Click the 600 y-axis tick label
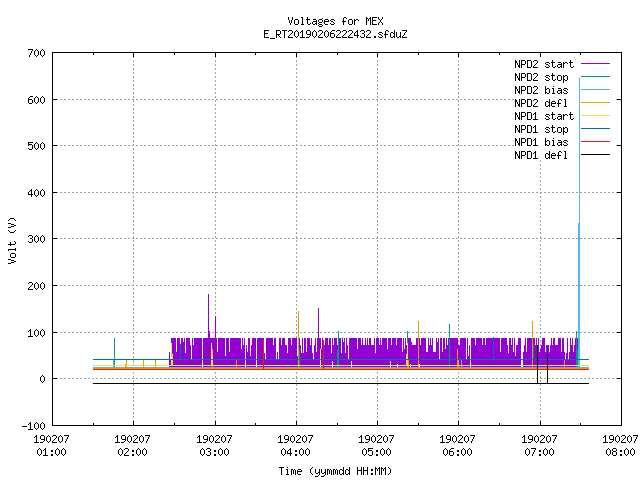Viewport: 640px width, 480px height. (x=37, y=100)
